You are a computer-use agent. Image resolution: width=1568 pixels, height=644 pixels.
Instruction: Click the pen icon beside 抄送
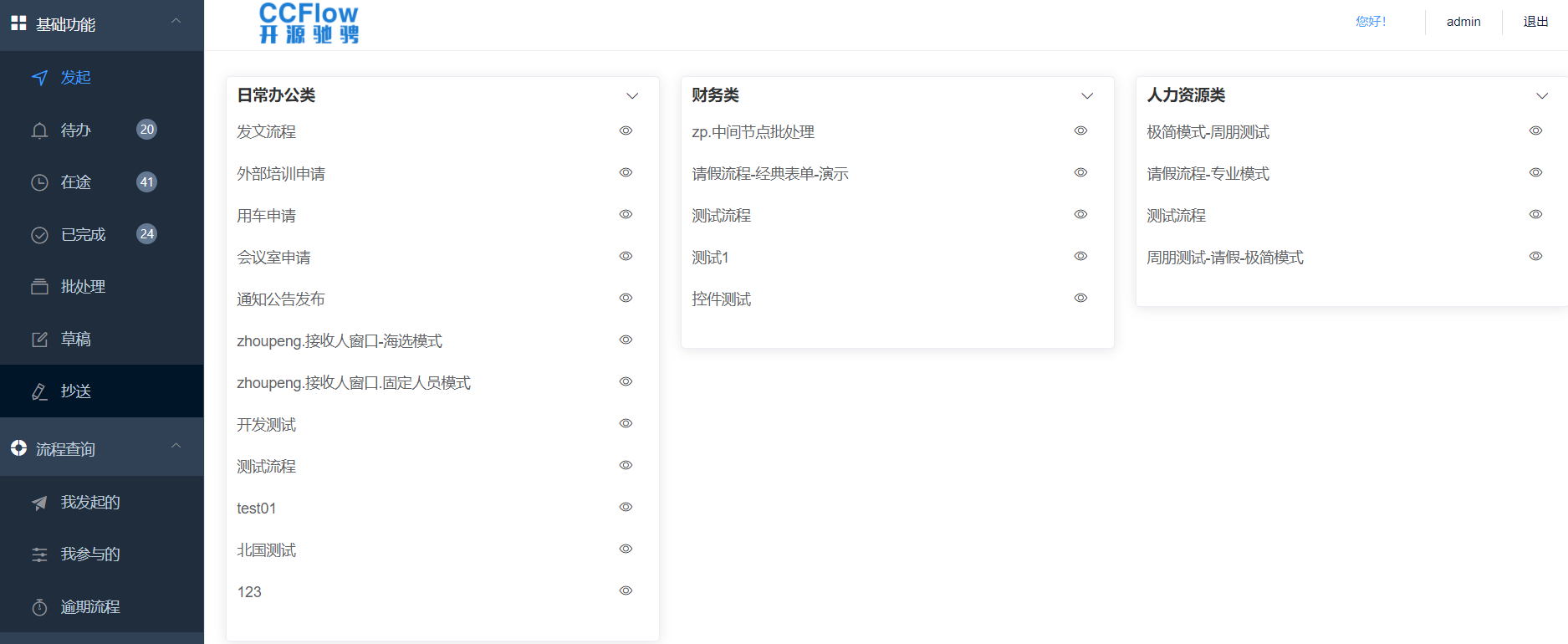[x=39, y=391]
